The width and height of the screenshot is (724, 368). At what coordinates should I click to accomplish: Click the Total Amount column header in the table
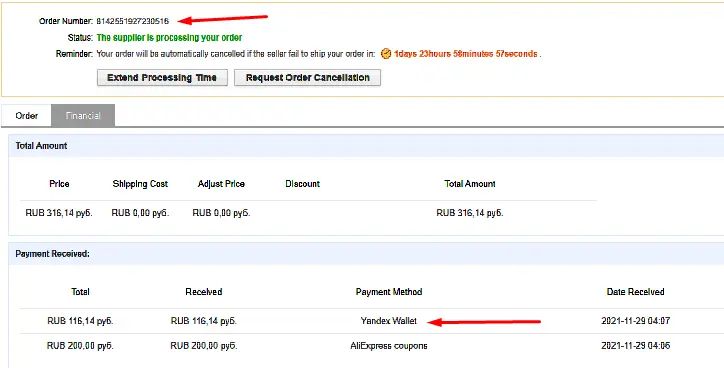[x=470, y=184]
